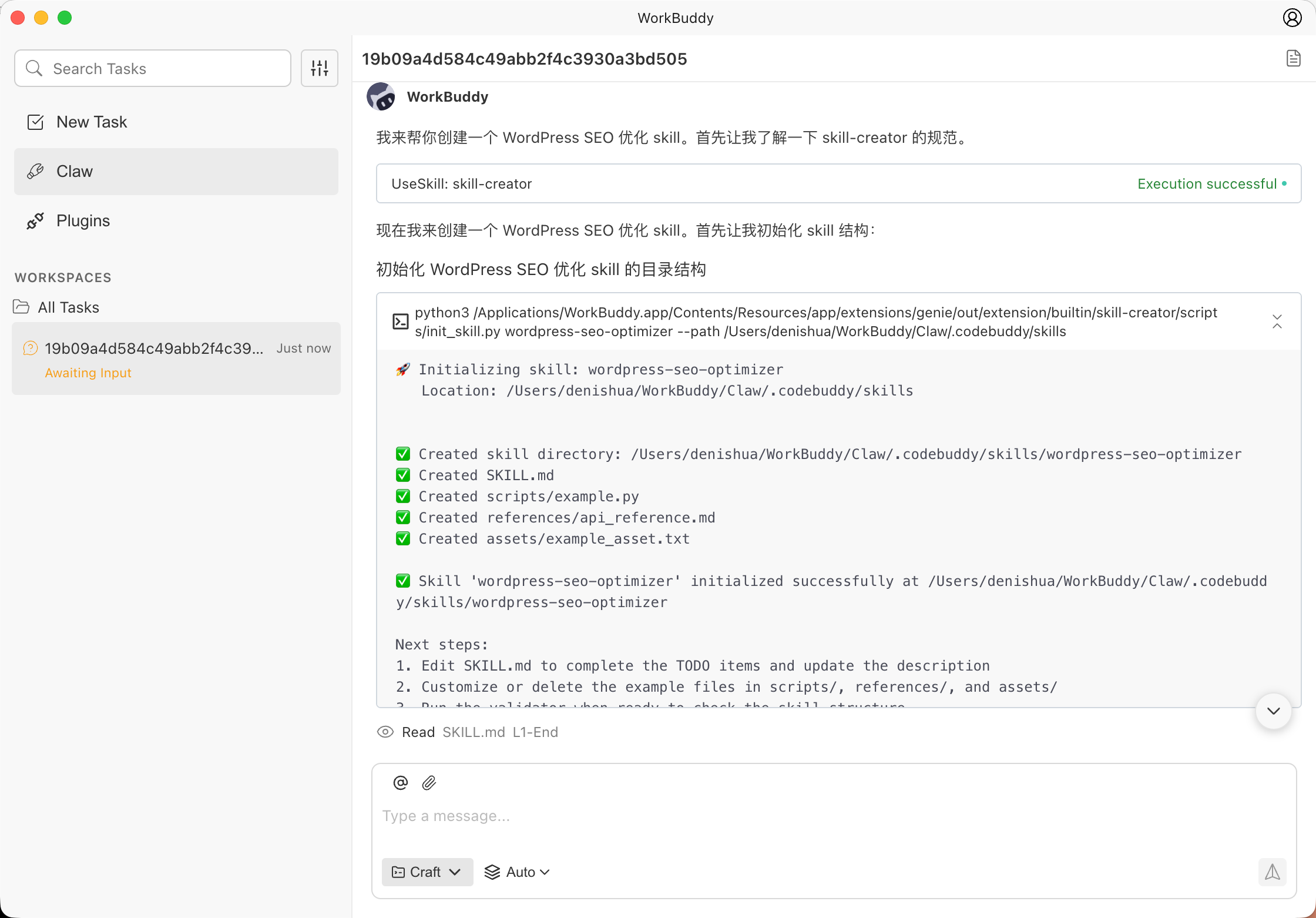
Task: Click the WorkBuddy sender name in chat
Action: click(x=447, y=96)
